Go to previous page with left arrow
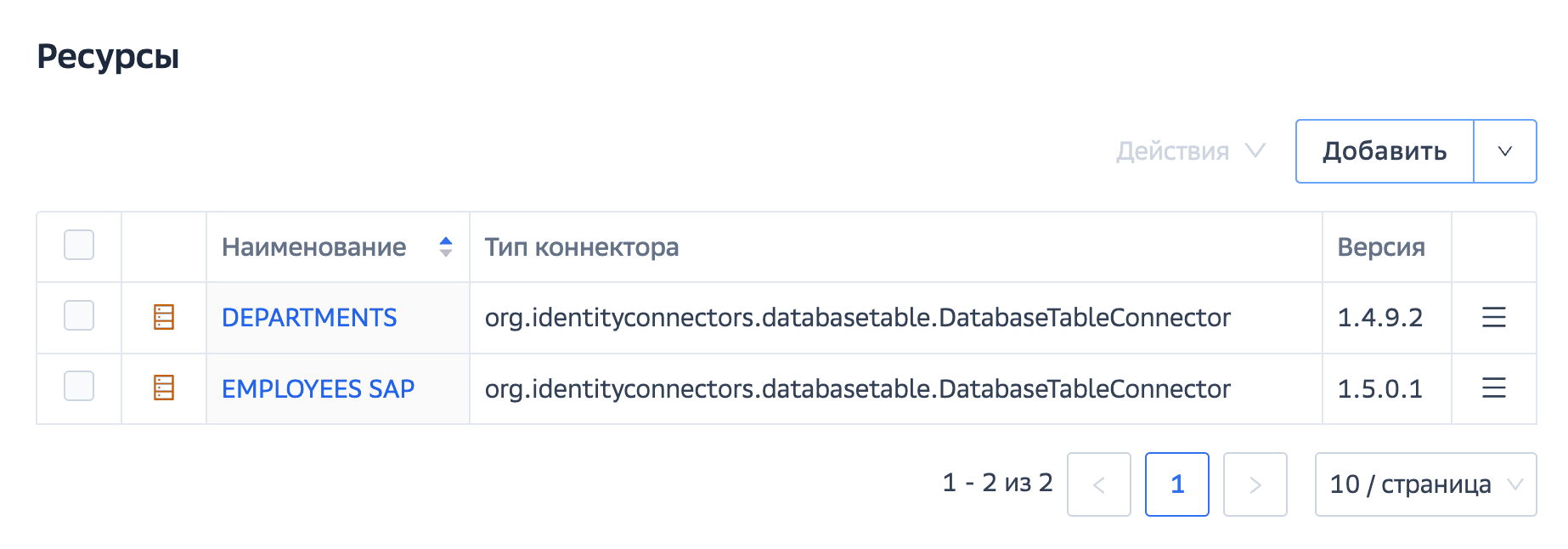The width and height of the screenshot is (1568, 549). point(1098,484)
